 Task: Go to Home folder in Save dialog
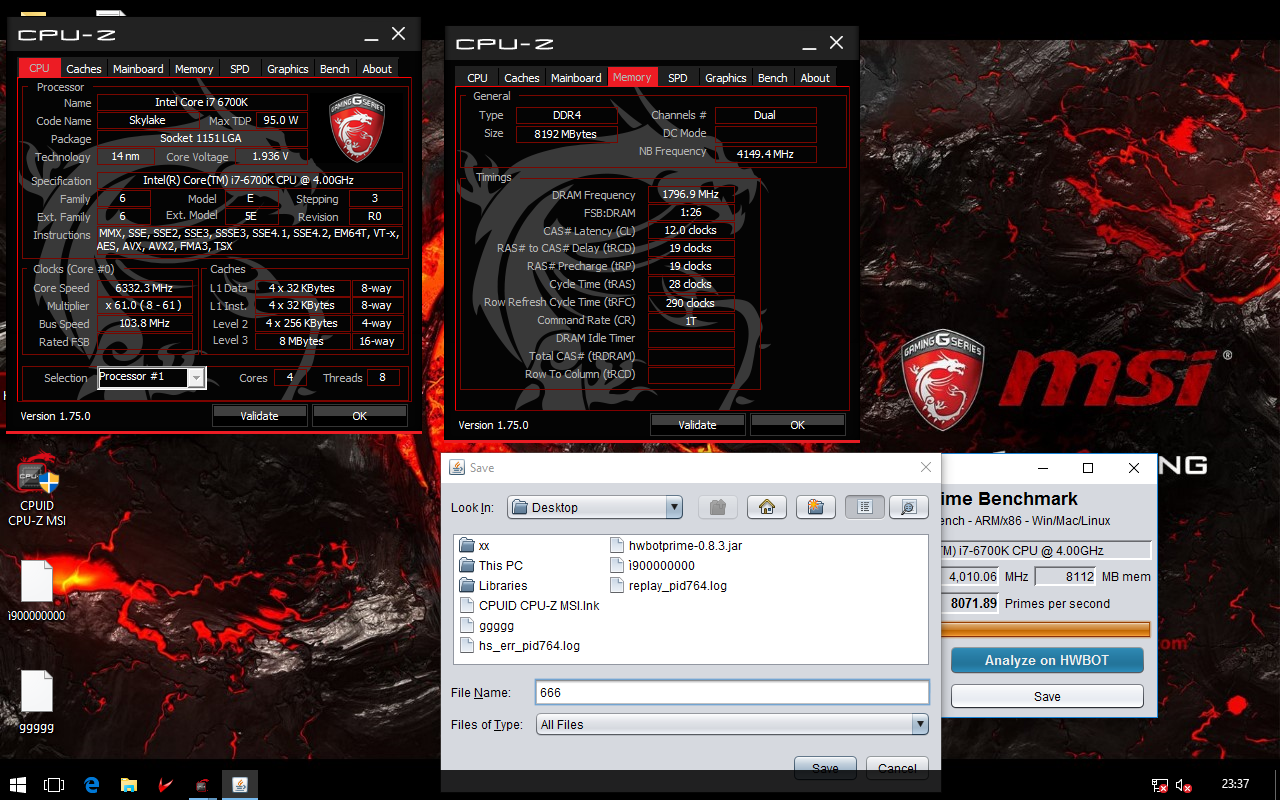[x=766, y=507]
